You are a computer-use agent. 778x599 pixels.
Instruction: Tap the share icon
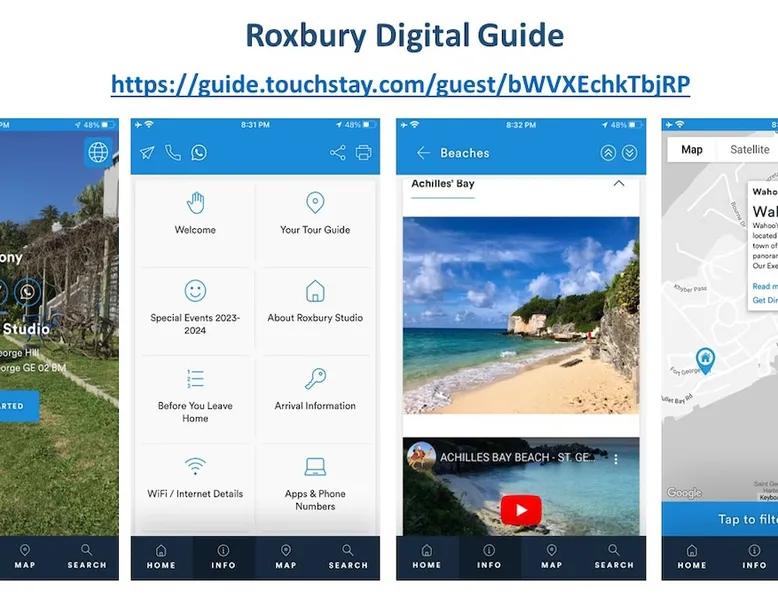[x=337, y=152]
